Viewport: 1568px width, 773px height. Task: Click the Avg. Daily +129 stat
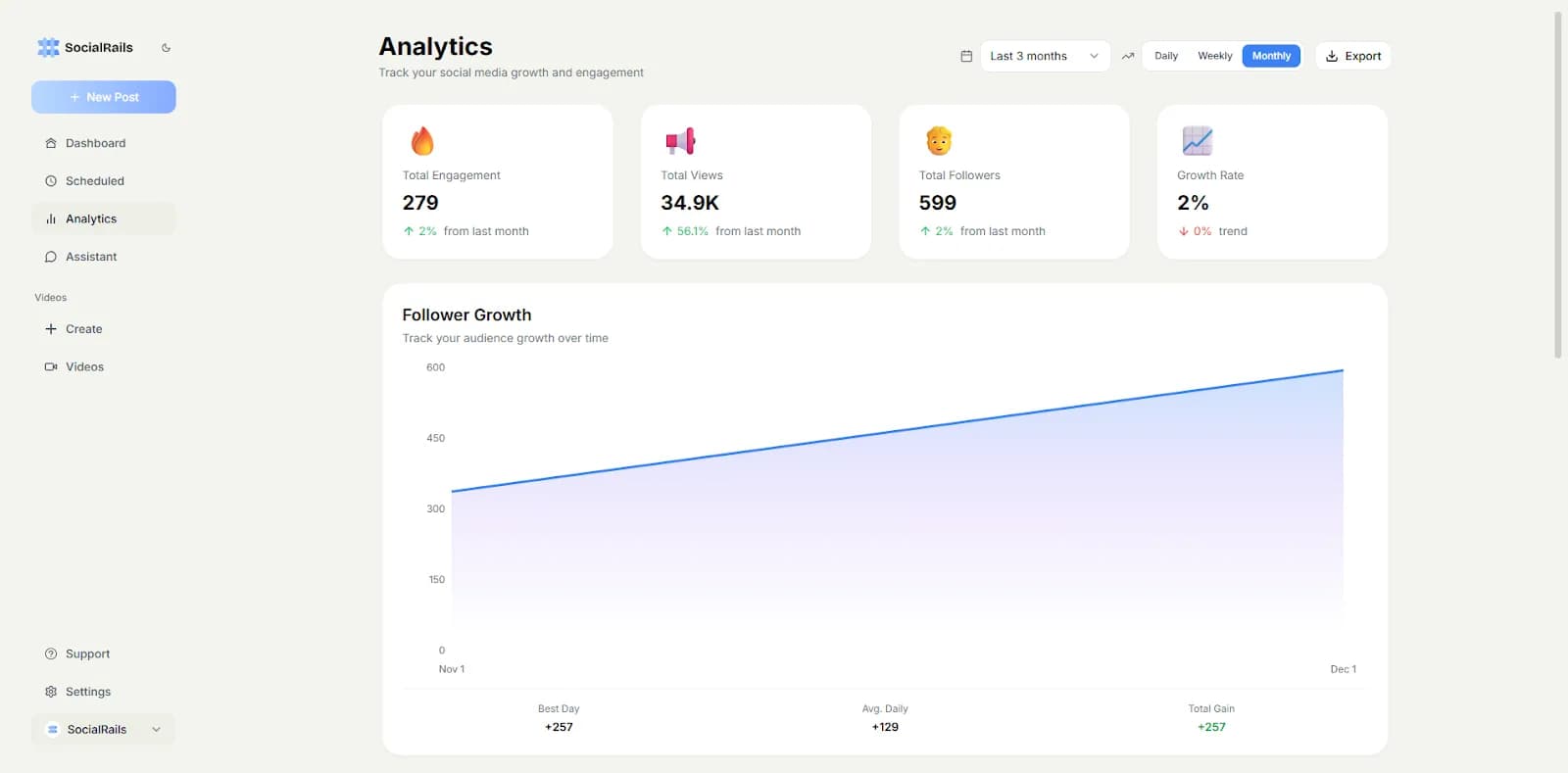click(885, 718)
